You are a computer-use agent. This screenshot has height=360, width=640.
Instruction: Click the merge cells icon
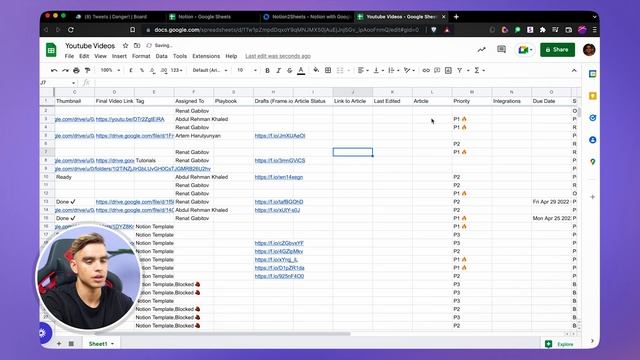point(340,71)
